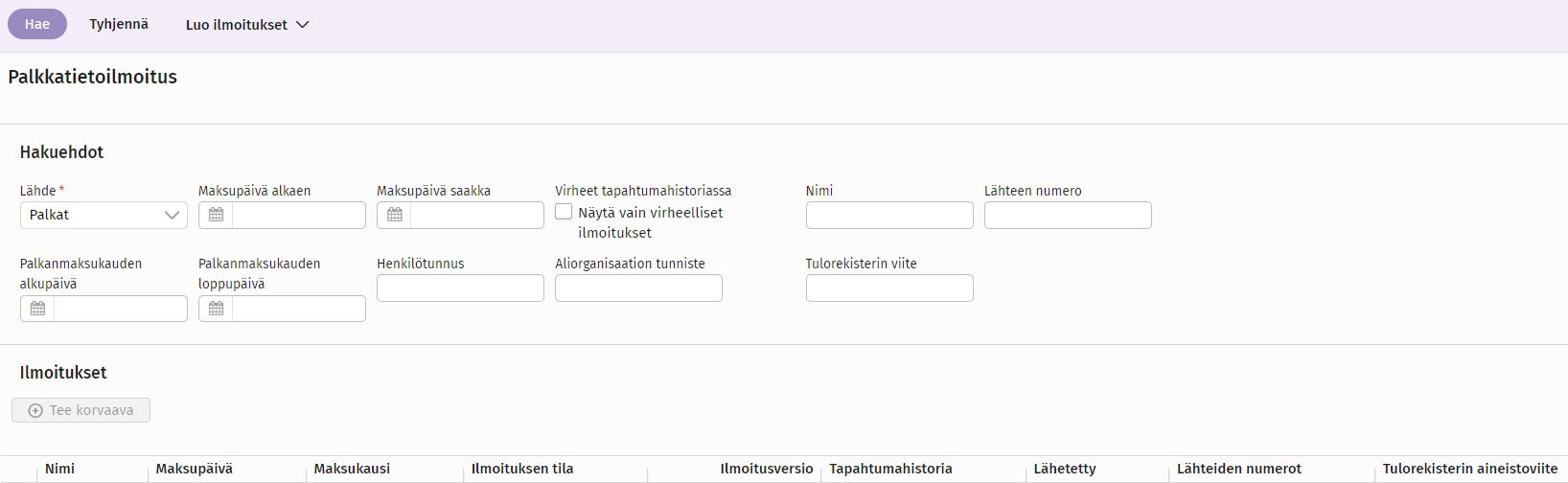1568x483 pixels.
Task: Focus the Palkanmaksukauden loppupäivä date field
Action: click(x=298, y=309)
